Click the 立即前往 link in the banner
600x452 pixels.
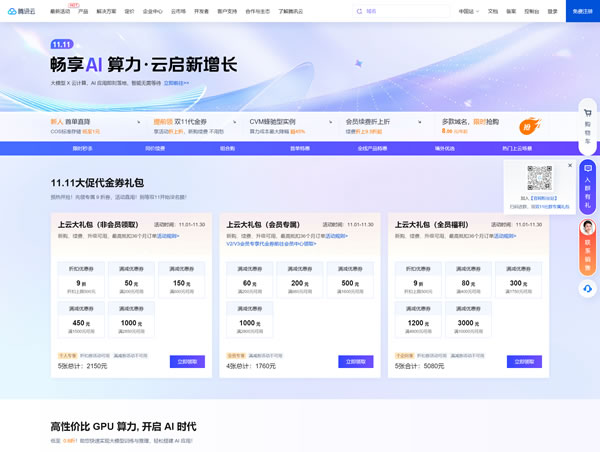[176, 83]
